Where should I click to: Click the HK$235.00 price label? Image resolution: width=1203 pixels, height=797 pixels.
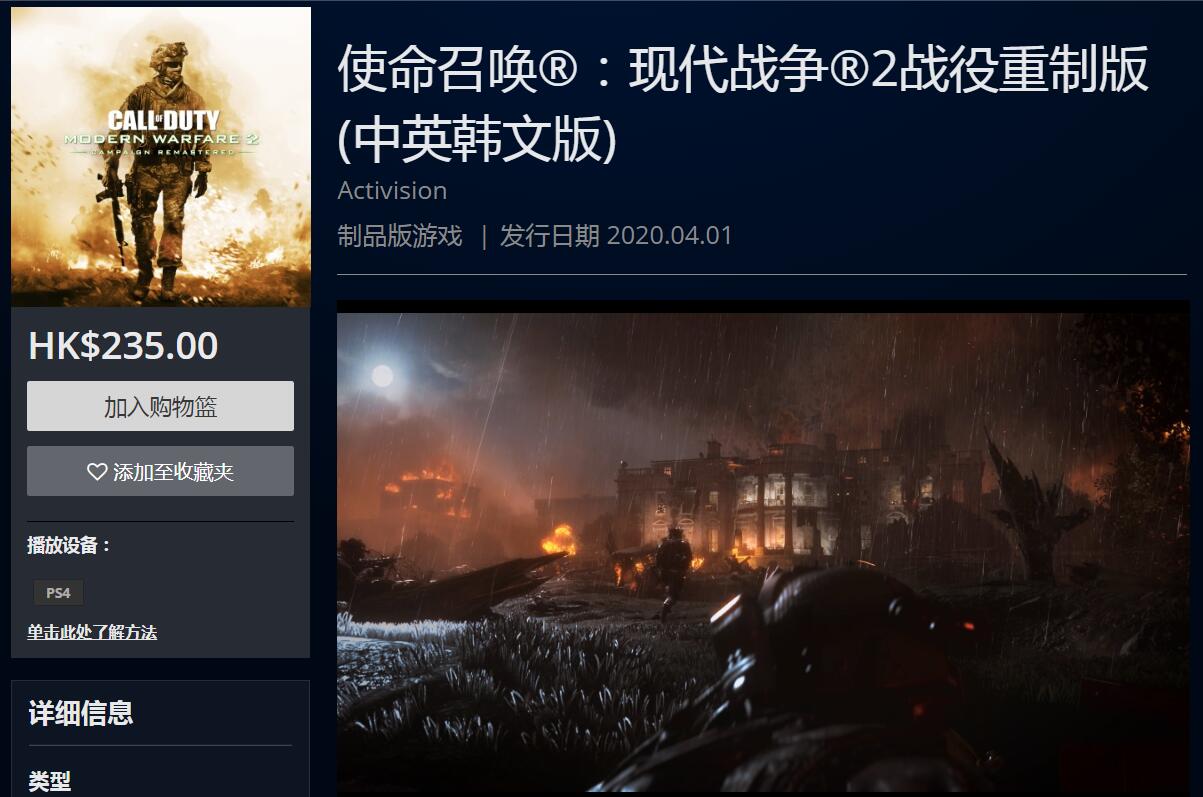tap(123, 346)
